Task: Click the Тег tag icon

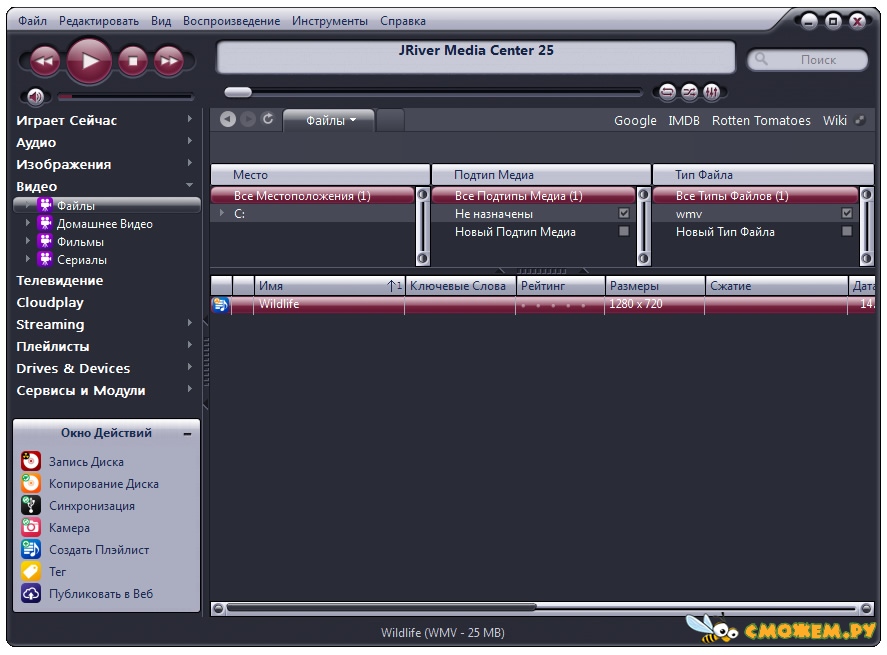Action: (x=31, y=571)
